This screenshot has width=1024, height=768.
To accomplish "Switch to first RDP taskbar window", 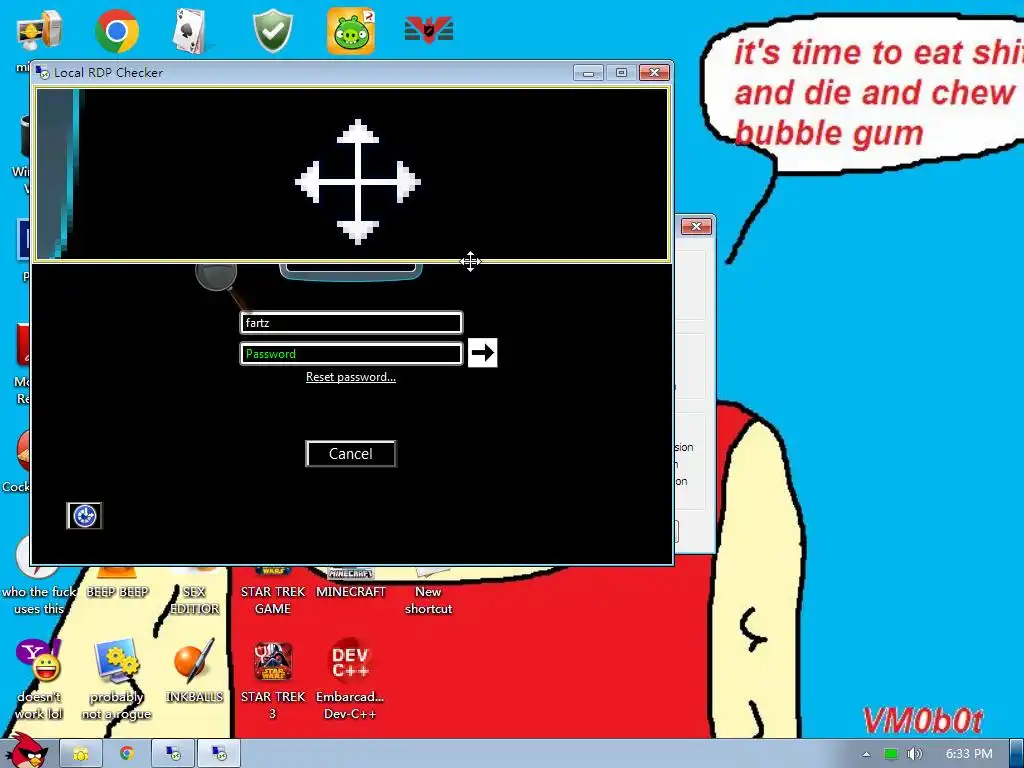I will coord(173,754).
